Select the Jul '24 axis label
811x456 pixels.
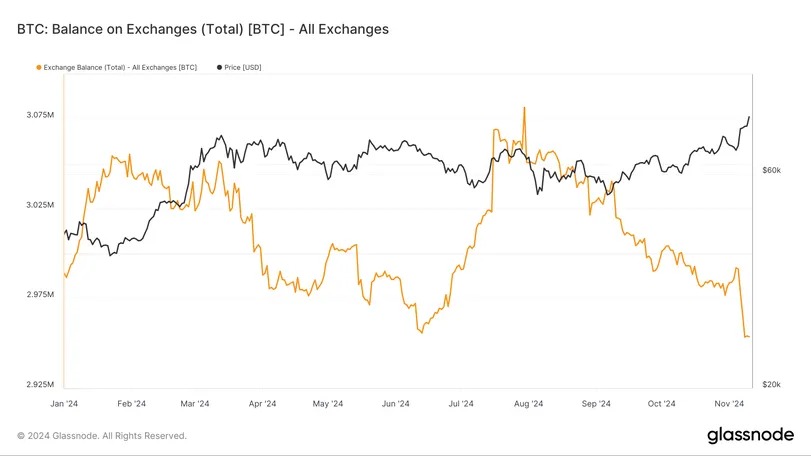[x=461, y=404]
